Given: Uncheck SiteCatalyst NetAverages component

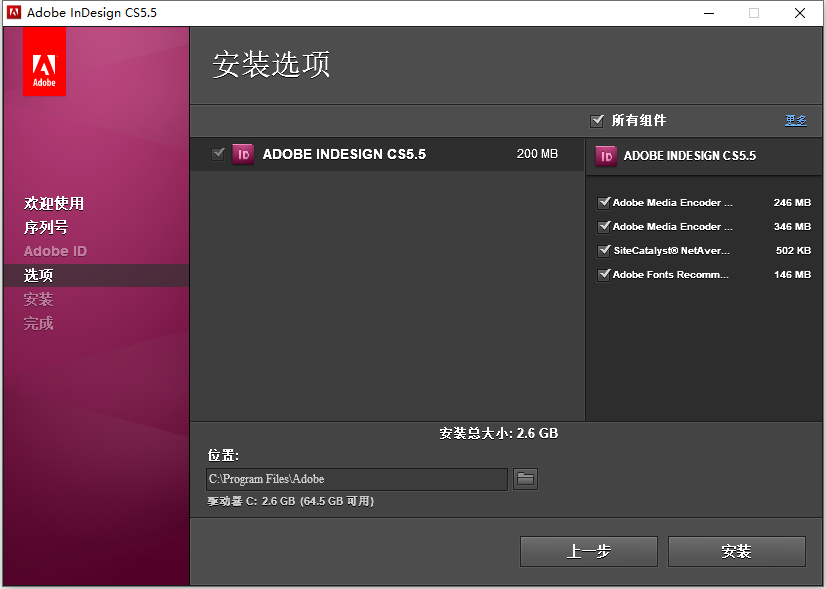Looking at the screenshot, I should coord(604,251).
